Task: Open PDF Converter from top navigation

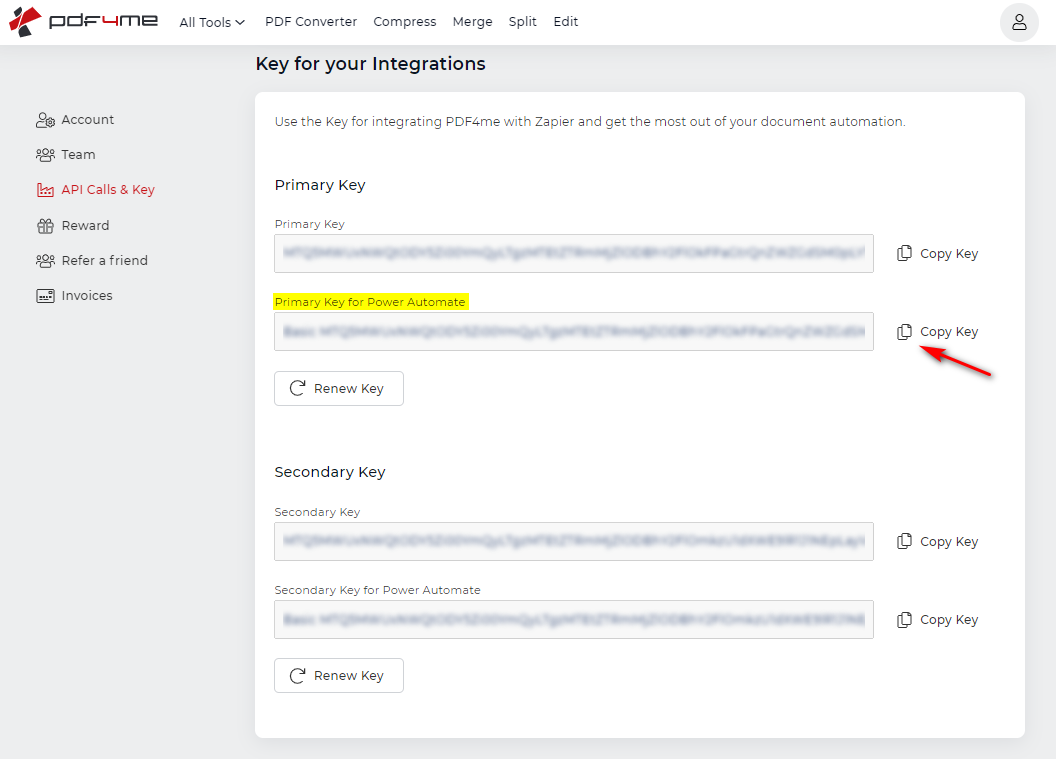Action: point(311,22)
